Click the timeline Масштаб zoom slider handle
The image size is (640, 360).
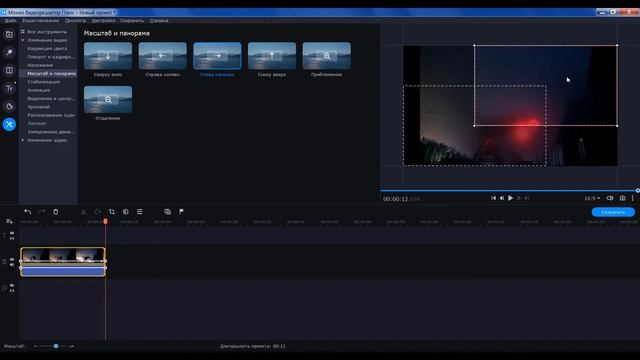click(56, 346)
